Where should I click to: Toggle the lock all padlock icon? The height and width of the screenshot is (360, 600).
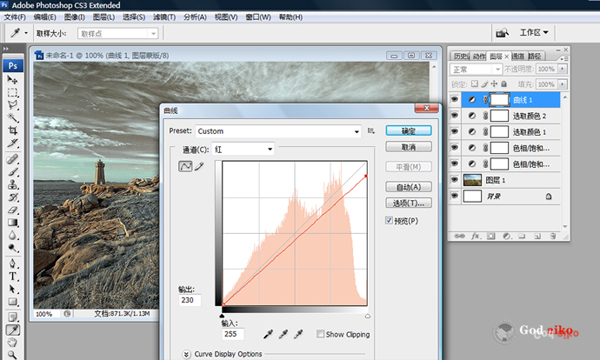(x=504, y=84)
